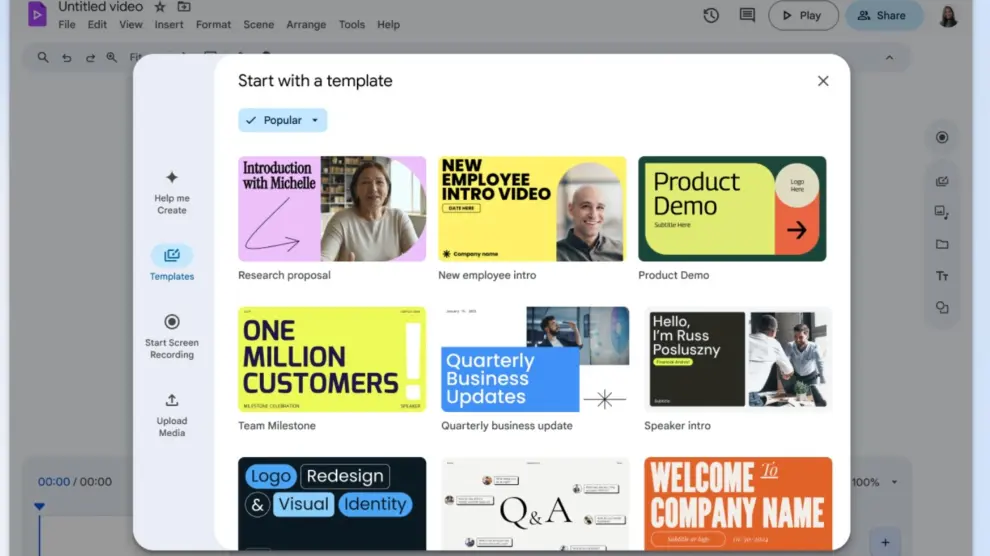Star the Untitled video document
The width and height of the screenshot is (990, 556).
click(160, 7)
